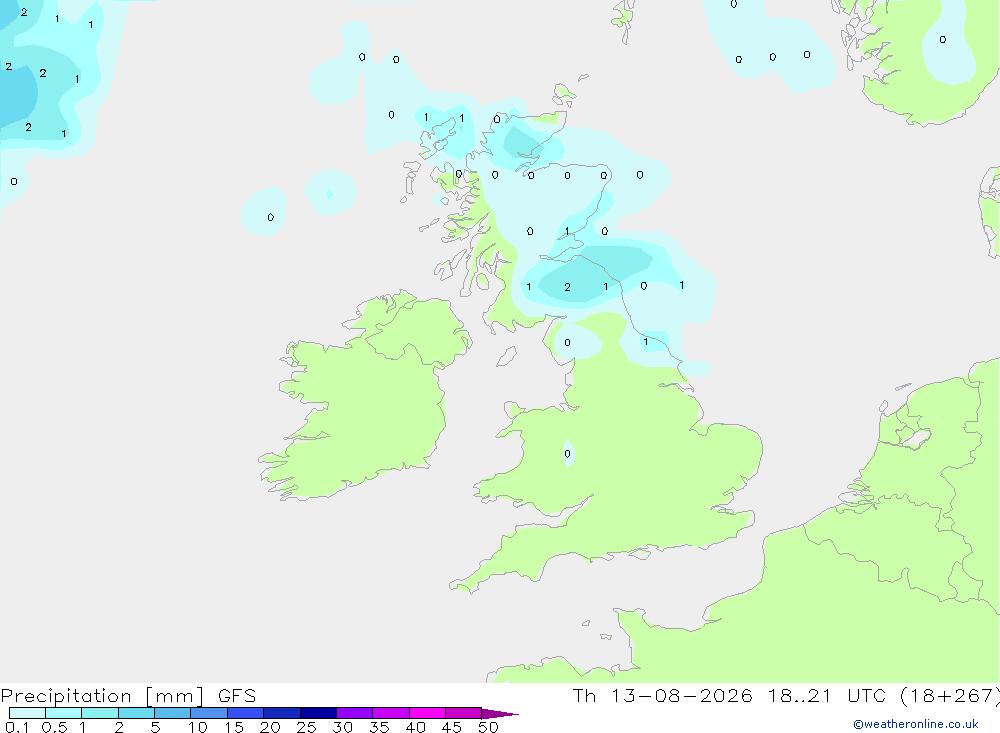Click the '50' legend scale label

coord(489,727)
